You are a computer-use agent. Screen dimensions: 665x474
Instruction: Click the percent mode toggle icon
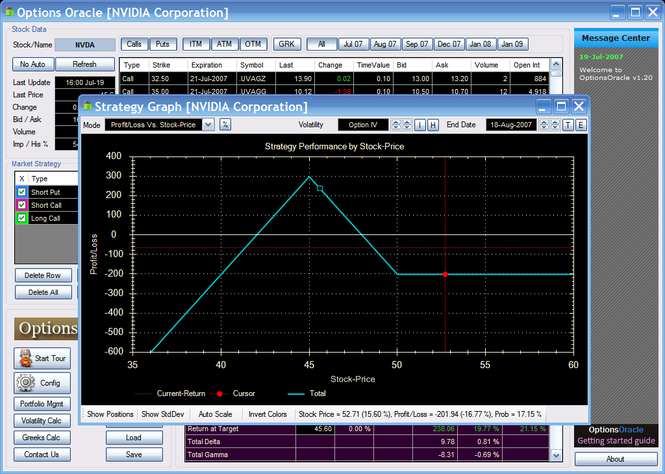(225, 125)
